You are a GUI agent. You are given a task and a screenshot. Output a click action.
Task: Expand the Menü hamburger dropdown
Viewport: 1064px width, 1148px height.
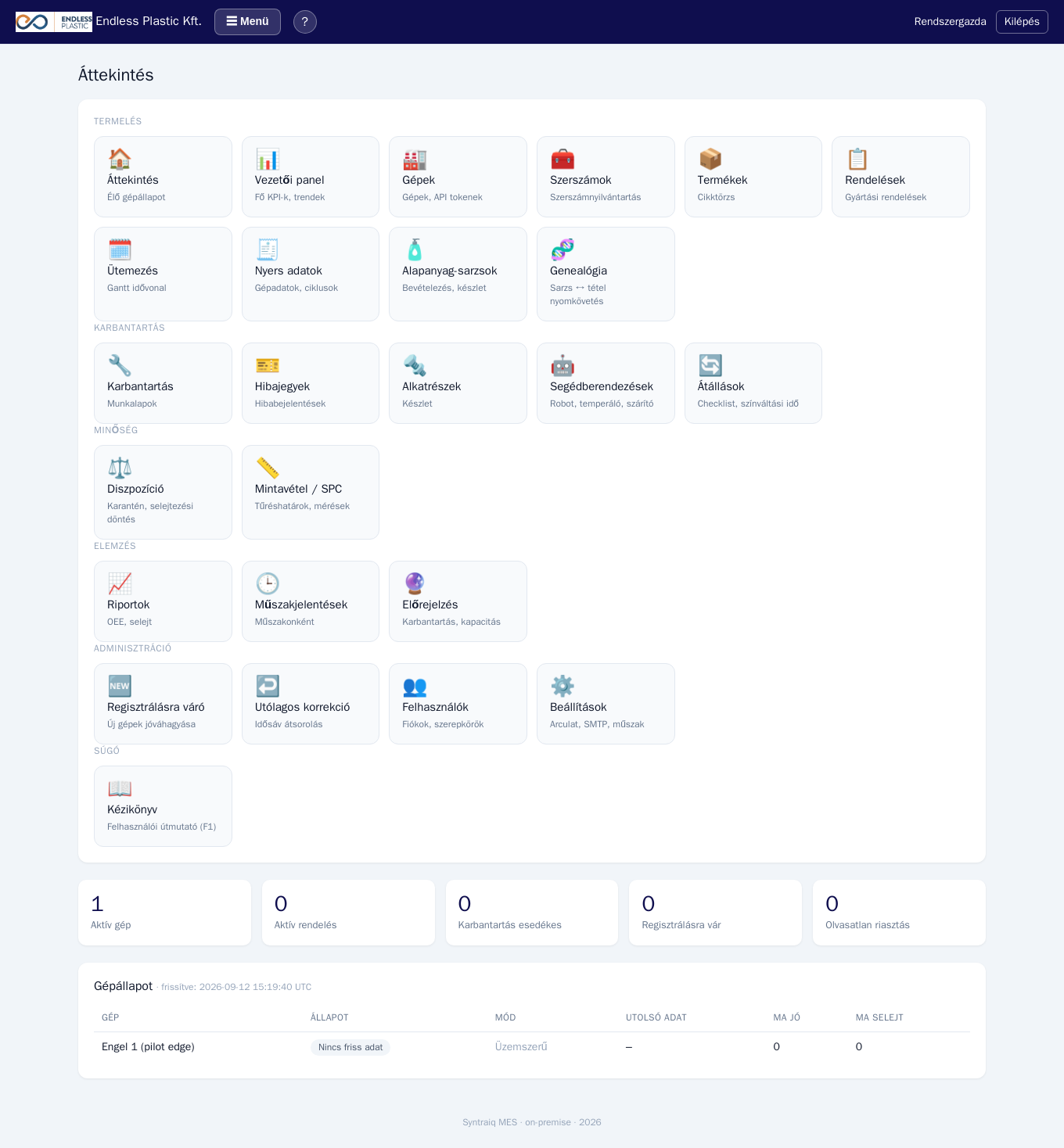[247, 22]
